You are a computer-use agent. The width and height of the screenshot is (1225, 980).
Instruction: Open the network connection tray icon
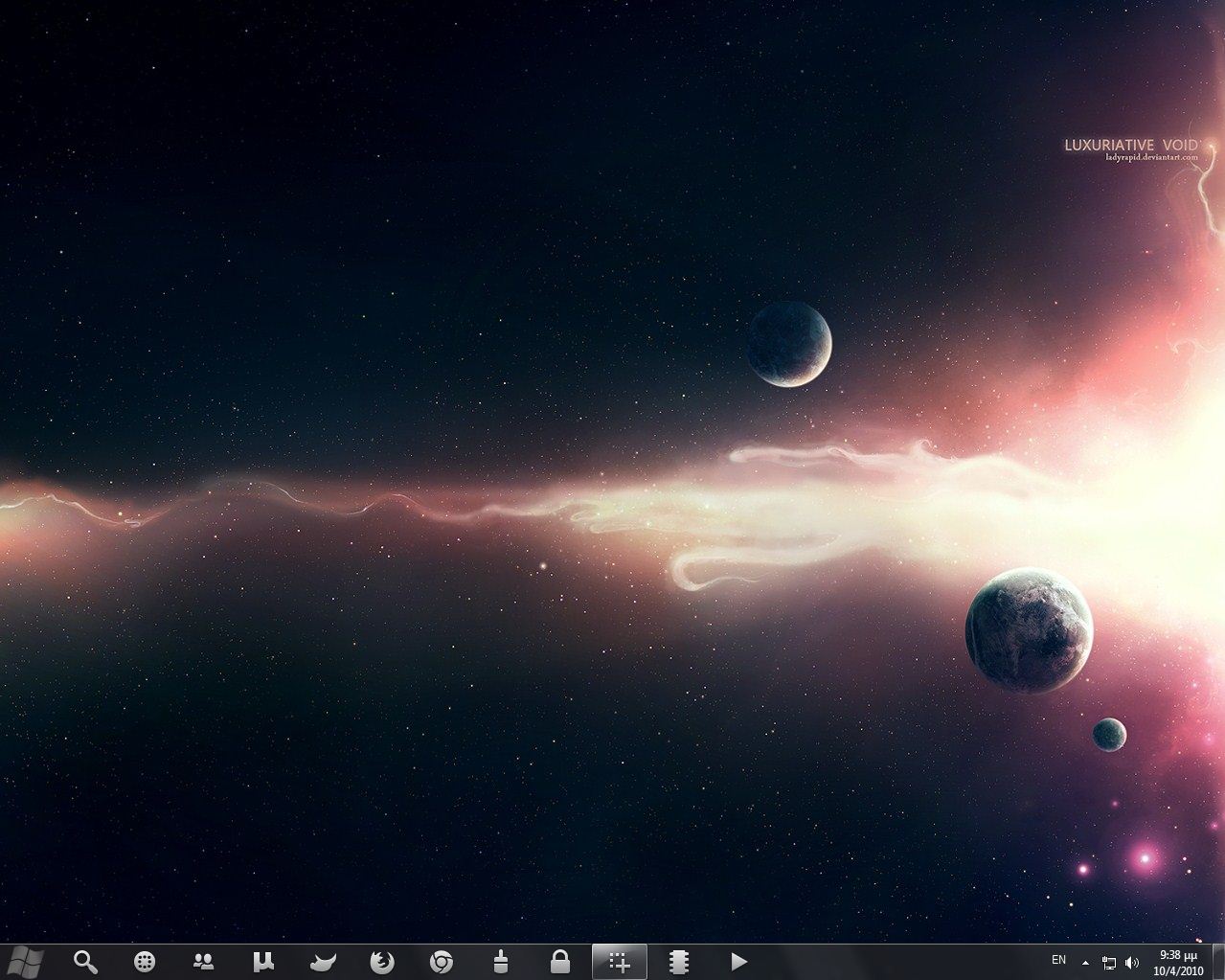1109,962
